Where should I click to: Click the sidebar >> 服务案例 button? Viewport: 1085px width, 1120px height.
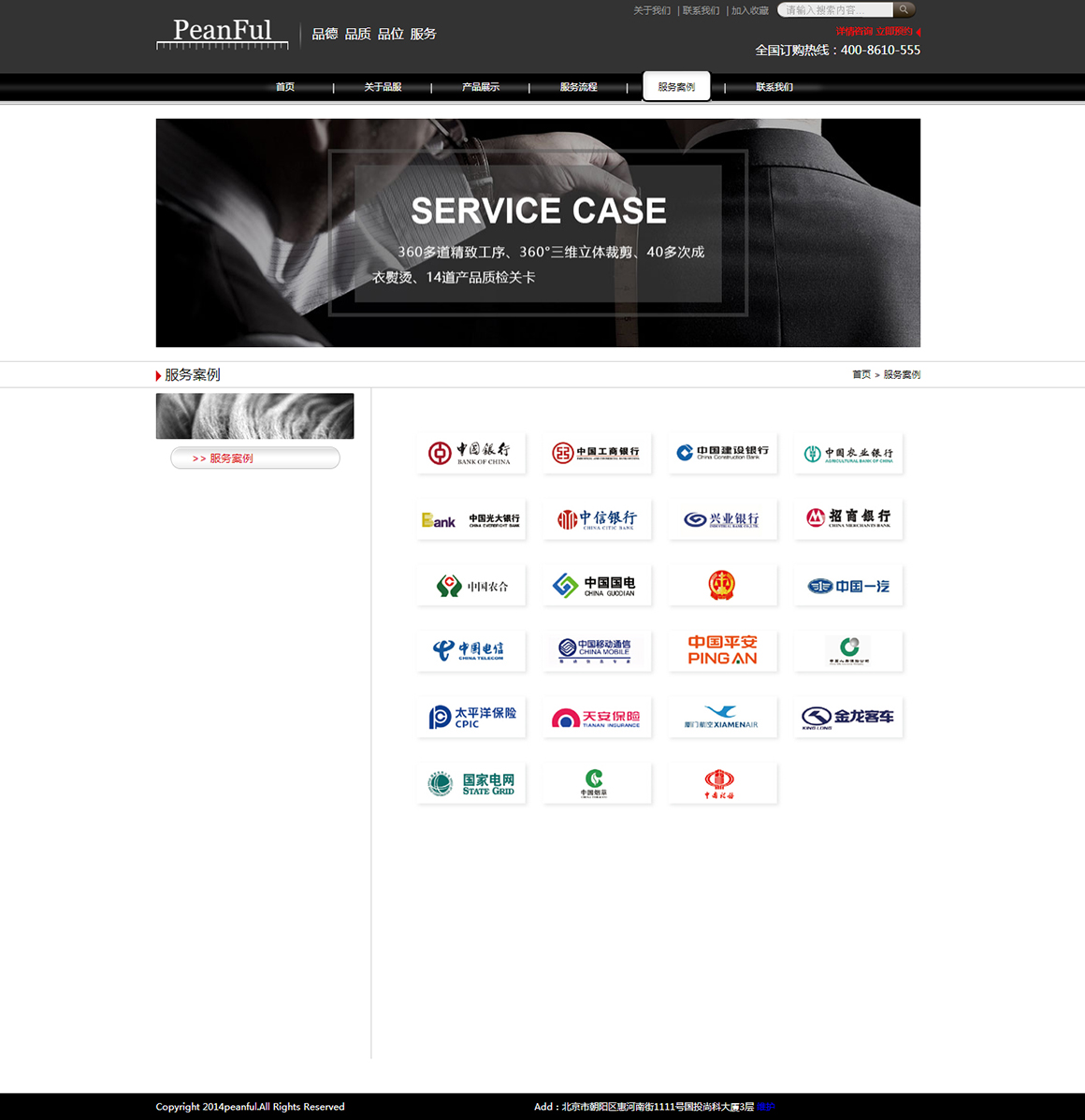[x=254, y=458]
